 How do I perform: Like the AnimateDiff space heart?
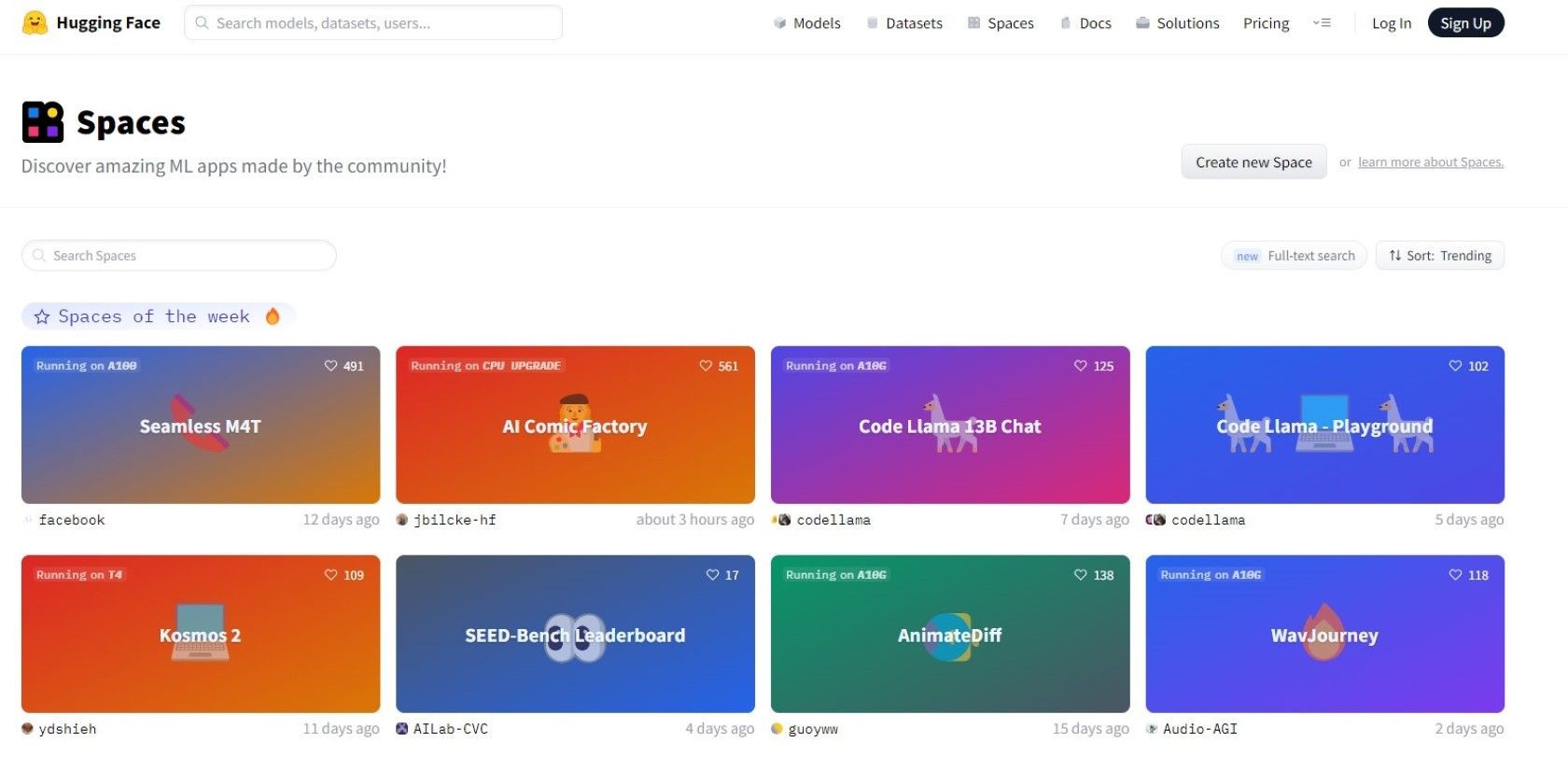tap(1081, 575)
